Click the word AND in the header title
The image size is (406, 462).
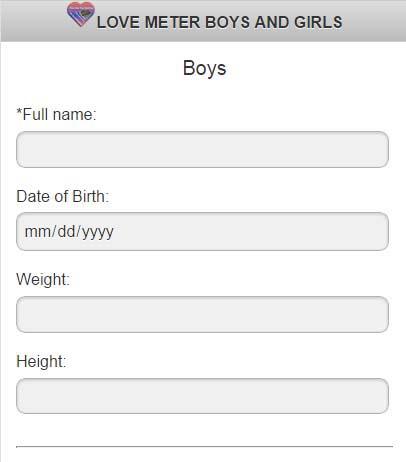(x=272, y=22)
